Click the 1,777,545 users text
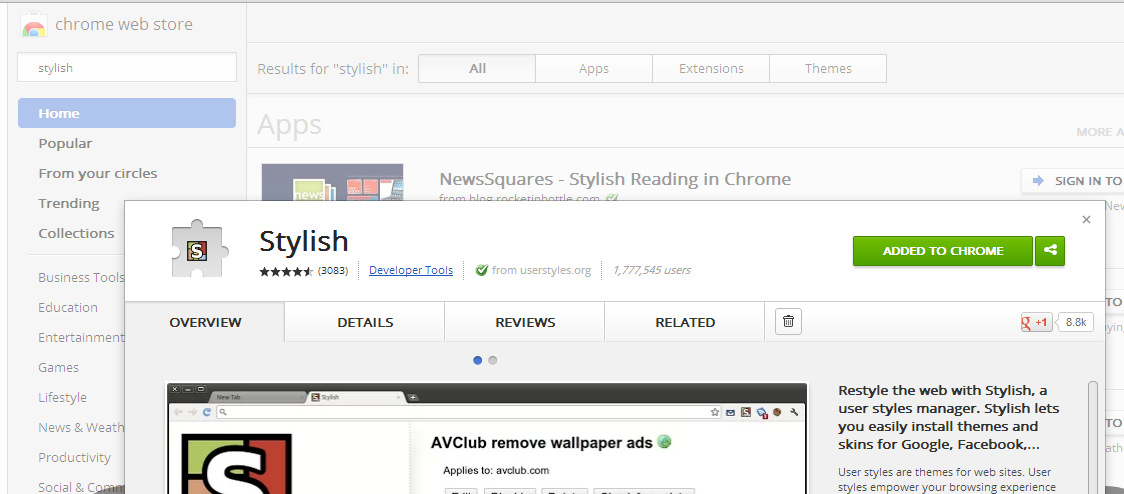This screenshot has width=1124, height=494. click(652, 270)
